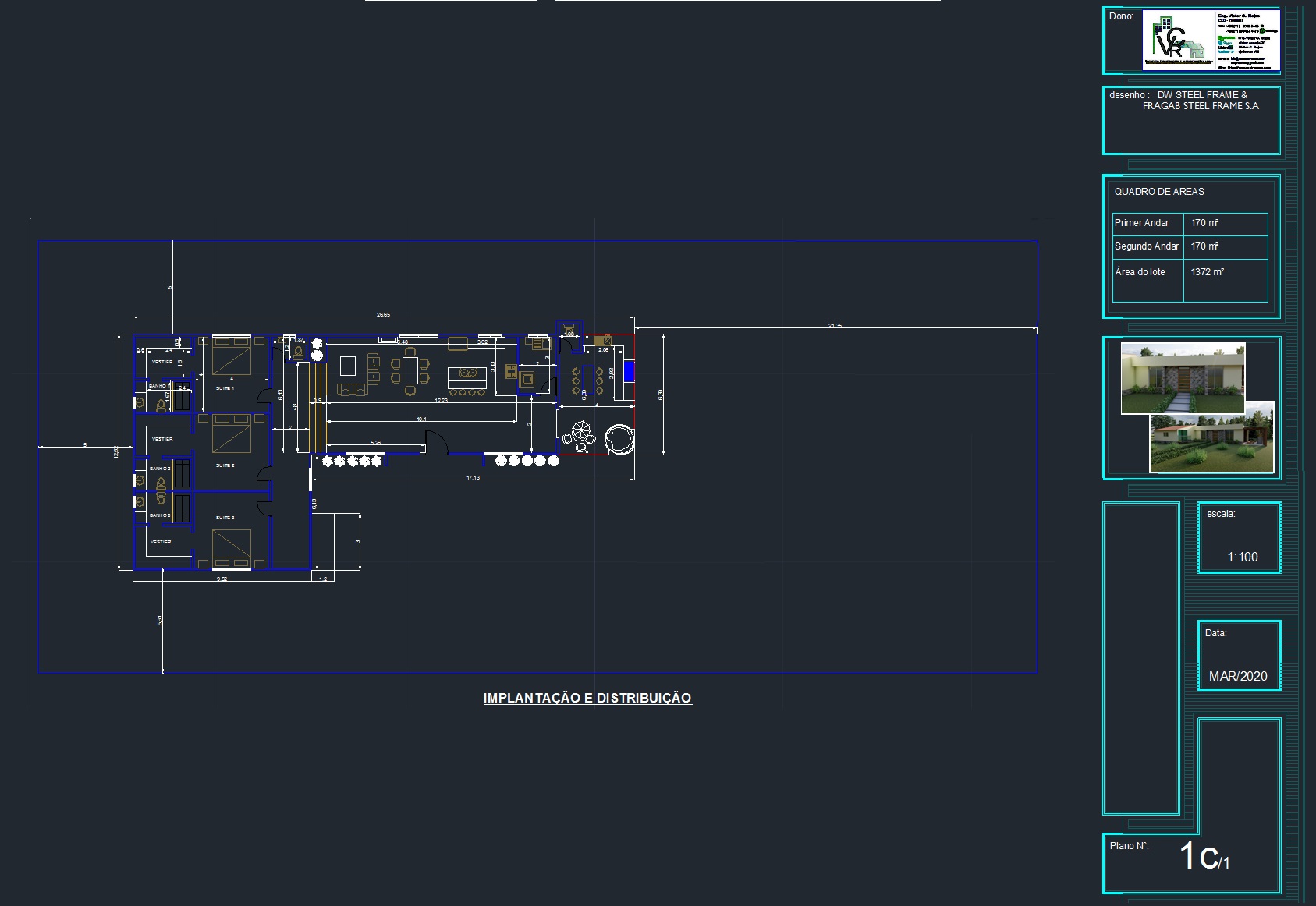Click the 1:100 scale value
Screen dimensions: 1316x906
click(x=1242, y=557)
